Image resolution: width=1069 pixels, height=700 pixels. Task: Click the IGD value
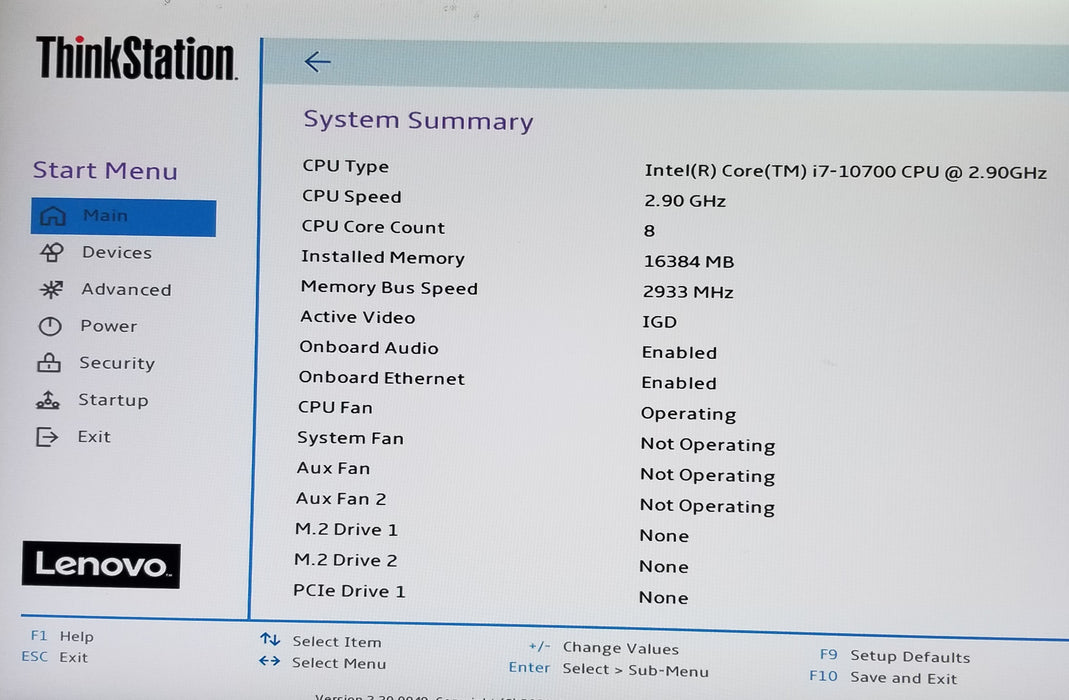[x=659, y=322]
